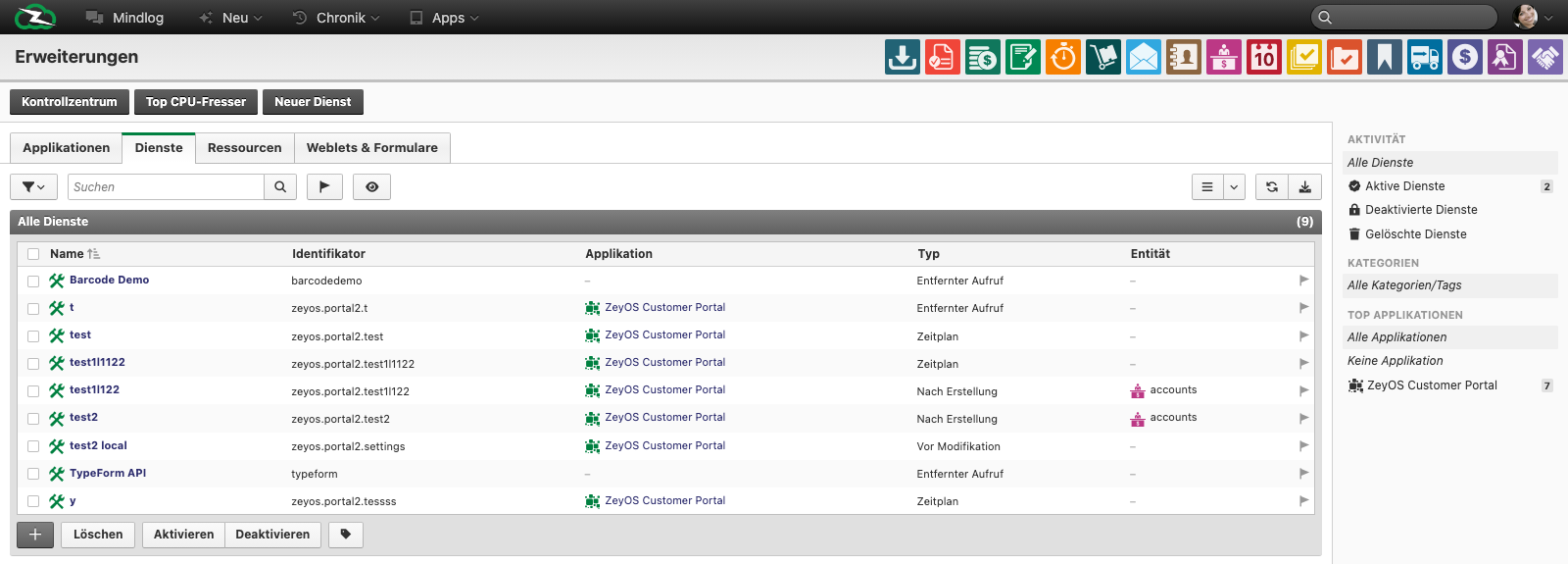Click the Deaktivieren button

click(272, 535)
